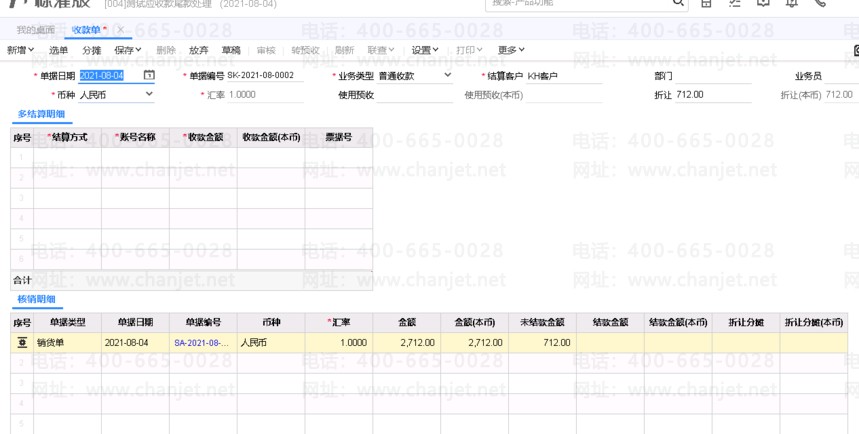The width and height of the screenshot is (859, 434).
Task: Click the 人民币 cell in 核销明细 row
Action: point(271,343)
